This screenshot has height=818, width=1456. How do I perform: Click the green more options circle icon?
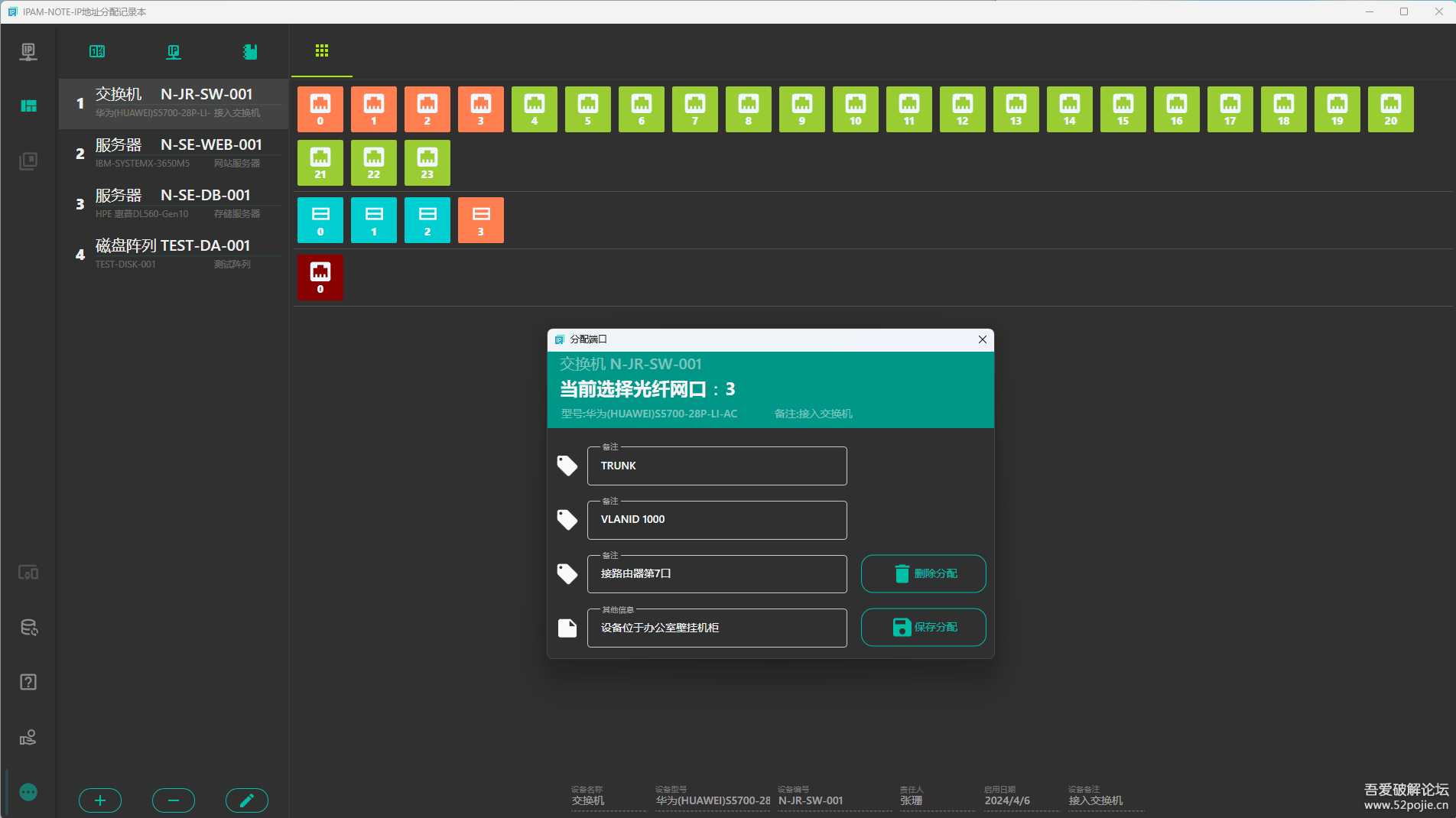click(x=28, y=792)
